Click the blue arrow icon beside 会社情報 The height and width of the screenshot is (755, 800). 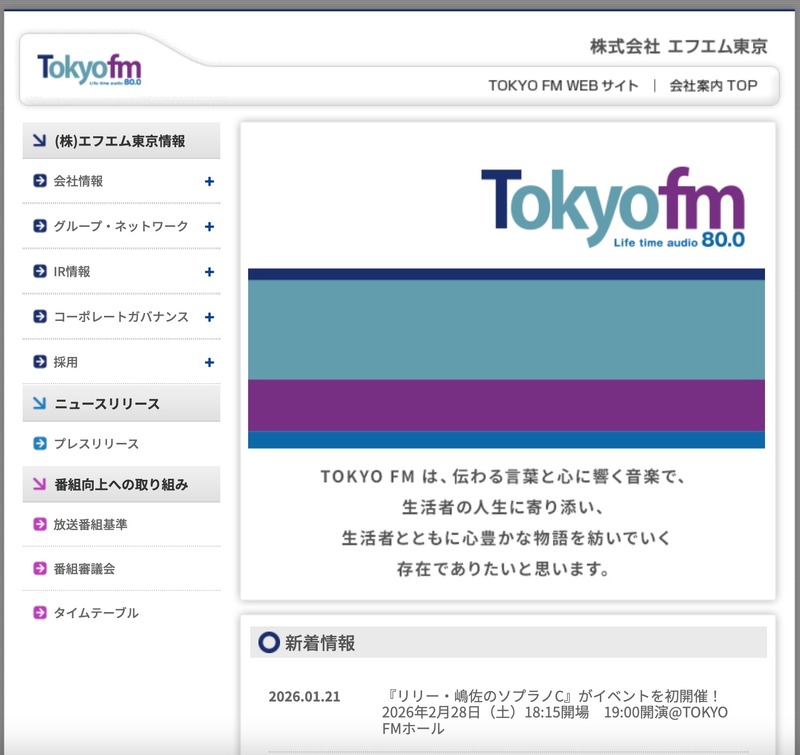tap(38, 183)
